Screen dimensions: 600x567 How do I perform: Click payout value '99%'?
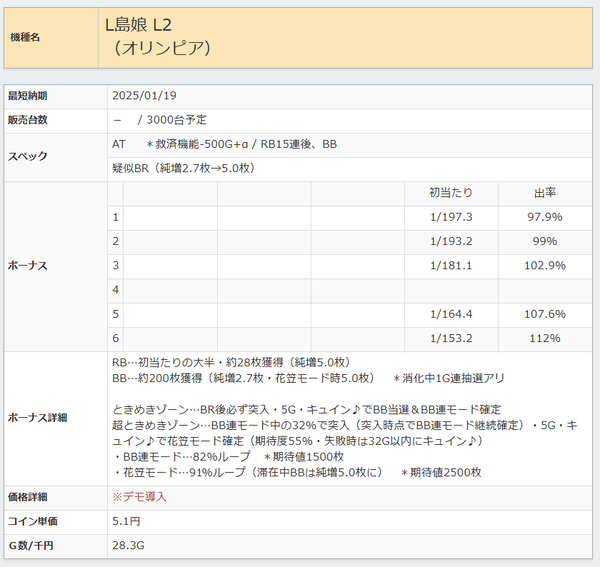click(x=545, y=241)
